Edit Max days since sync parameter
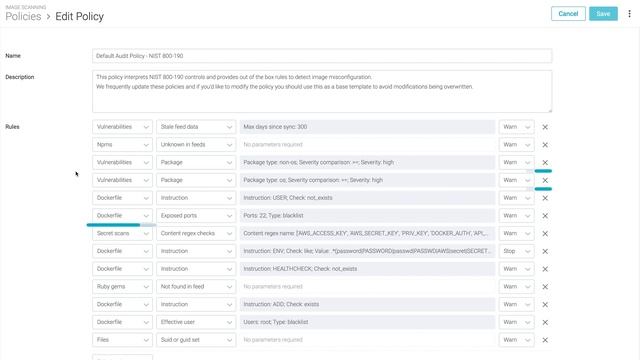Viewport: 640px width, 360px height. 367,127
